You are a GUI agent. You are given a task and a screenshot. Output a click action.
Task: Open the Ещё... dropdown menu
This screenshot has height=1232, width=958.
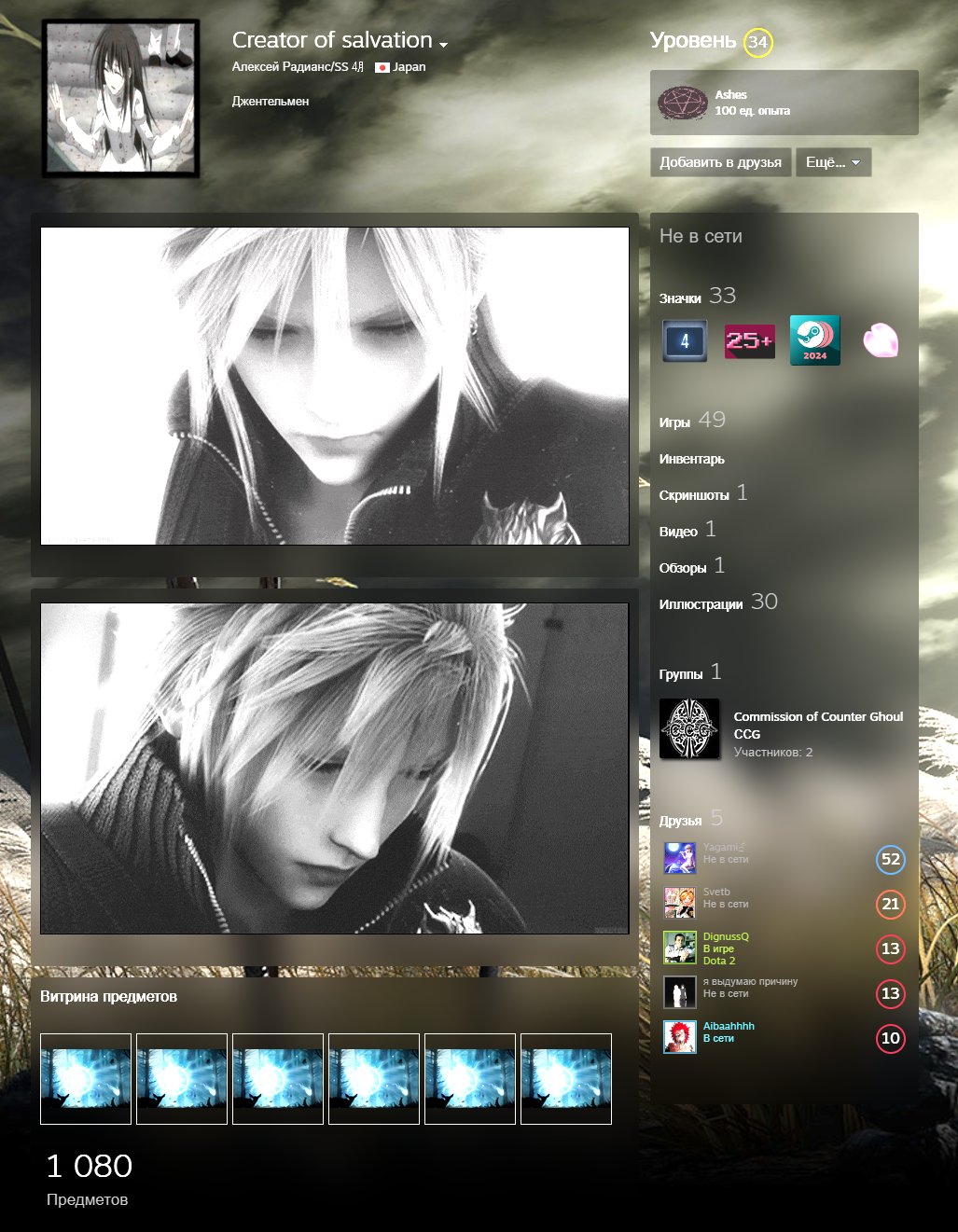[832, 162]
